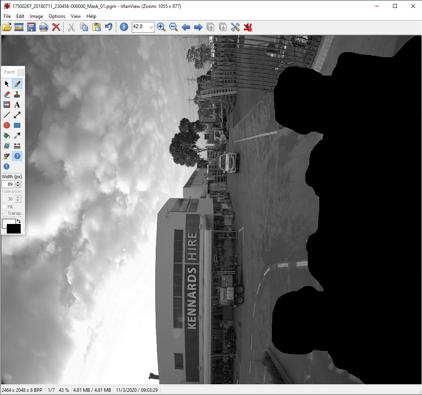Select the Eraser tool in Paint panel
This screenshot has height=395, width=422.
click(7, 94)
